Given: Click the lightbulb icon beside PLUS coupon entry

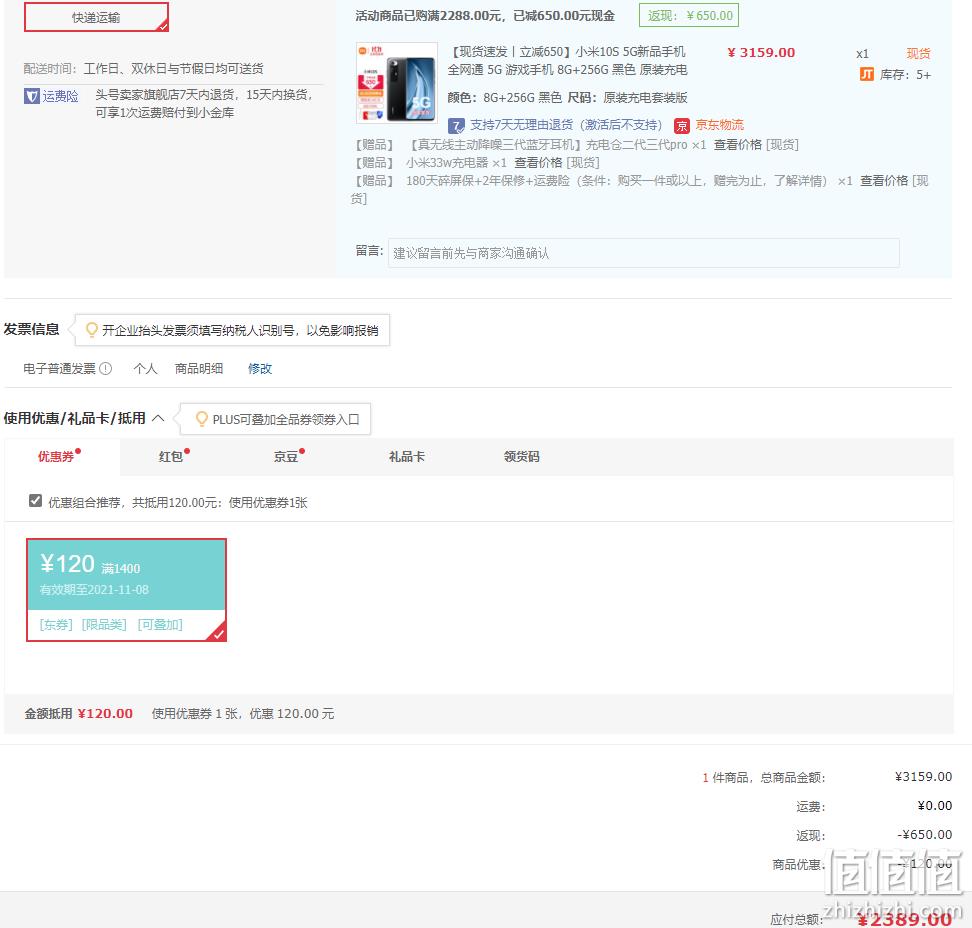Looking at the screenshot, I should coord(201,419).
